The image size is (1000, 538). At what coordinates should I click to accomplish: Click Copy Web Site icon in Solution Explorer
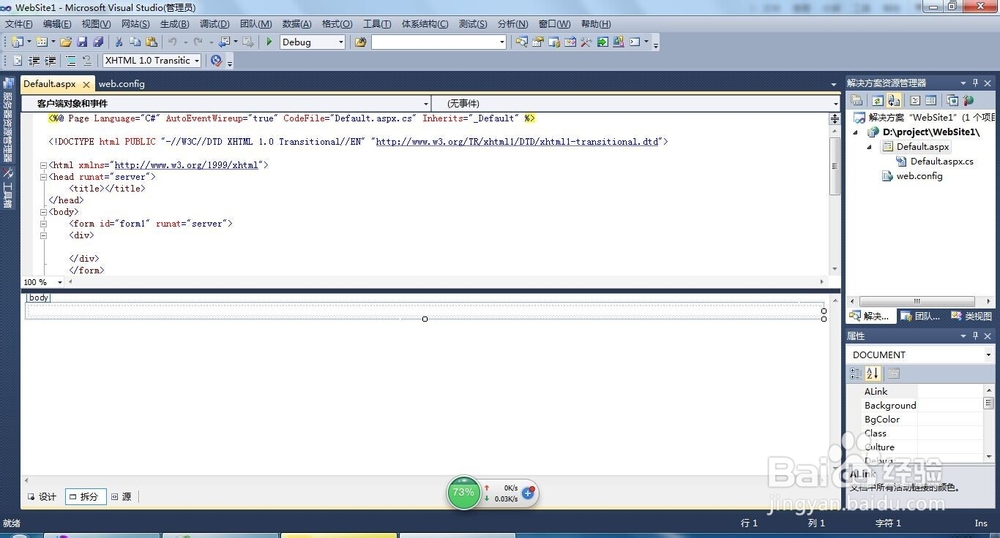952,101
